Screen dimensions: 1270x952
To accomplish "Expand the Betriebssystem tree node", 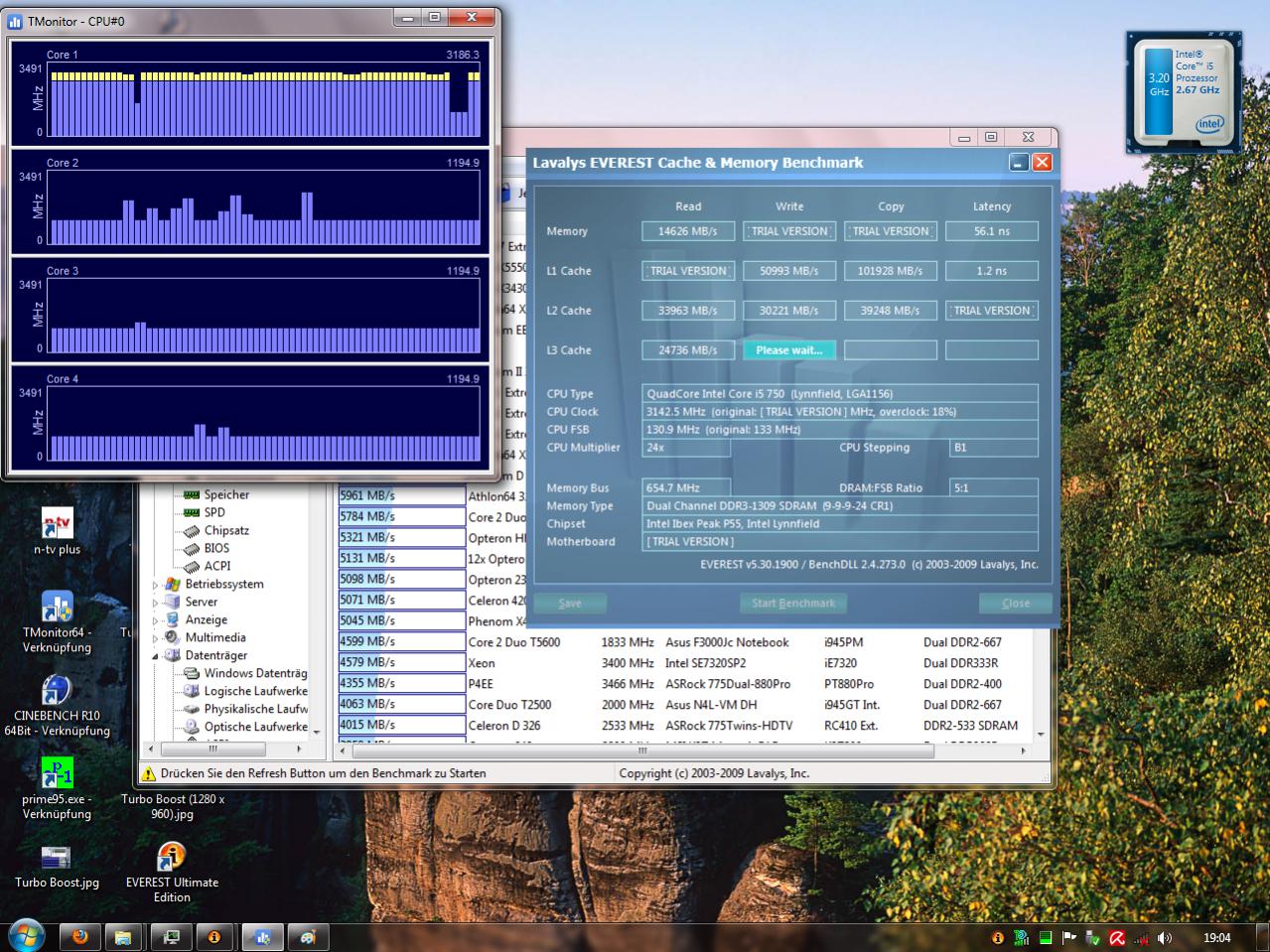I will click(155, 585).
